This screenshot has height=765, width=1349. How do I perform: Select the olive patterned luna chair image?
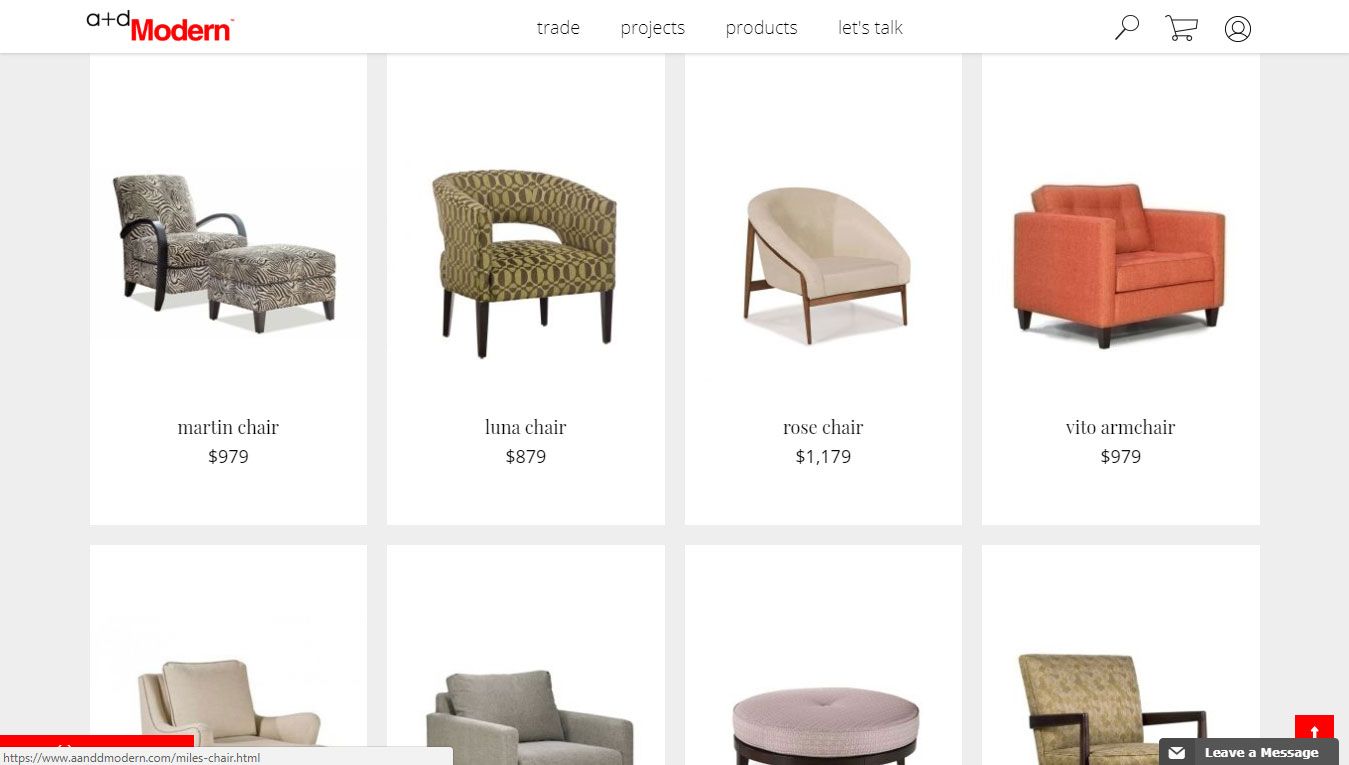click(x=524, y=262)
